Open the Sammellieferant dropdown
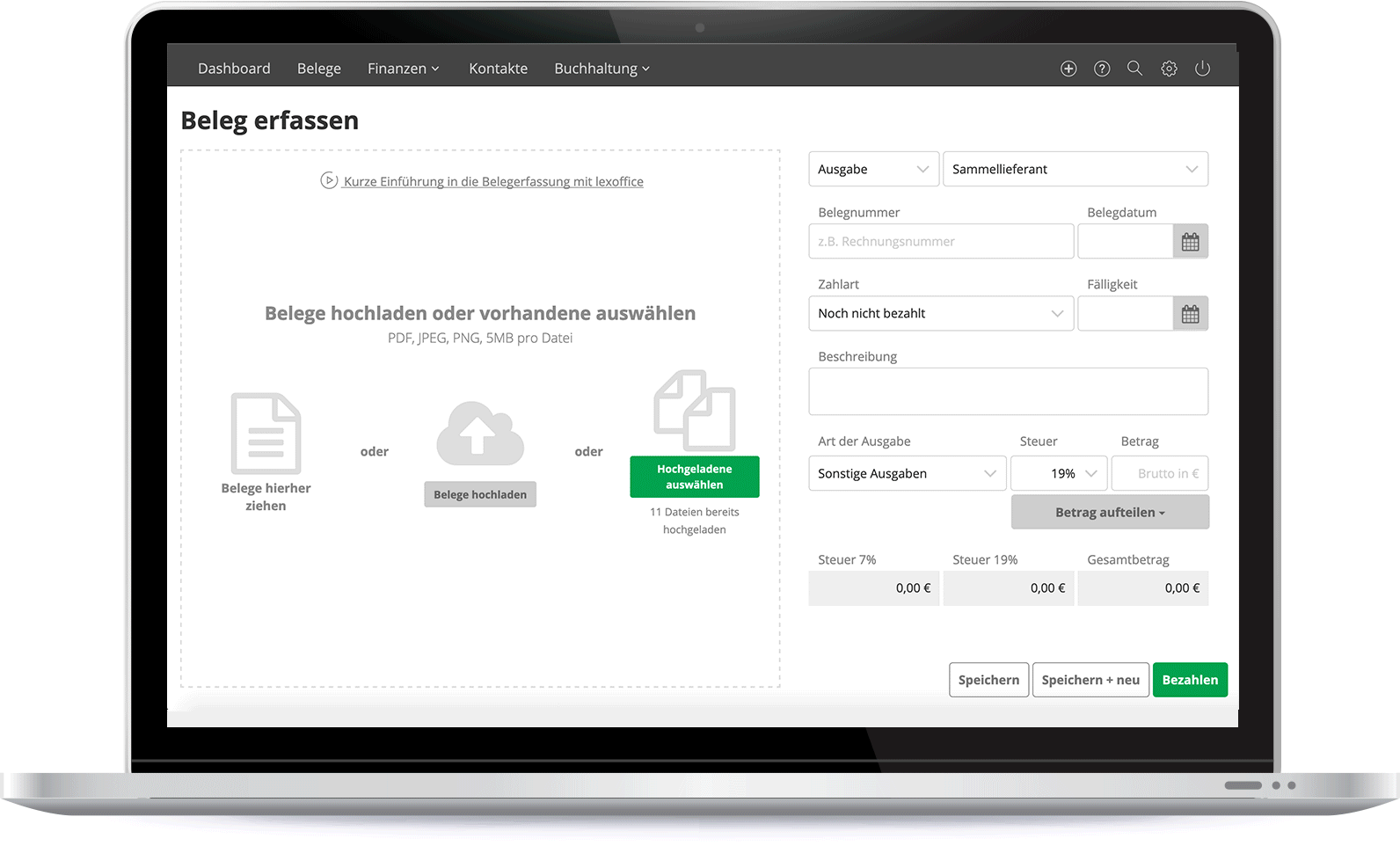1400x846 pixels. pos(1075,169)
